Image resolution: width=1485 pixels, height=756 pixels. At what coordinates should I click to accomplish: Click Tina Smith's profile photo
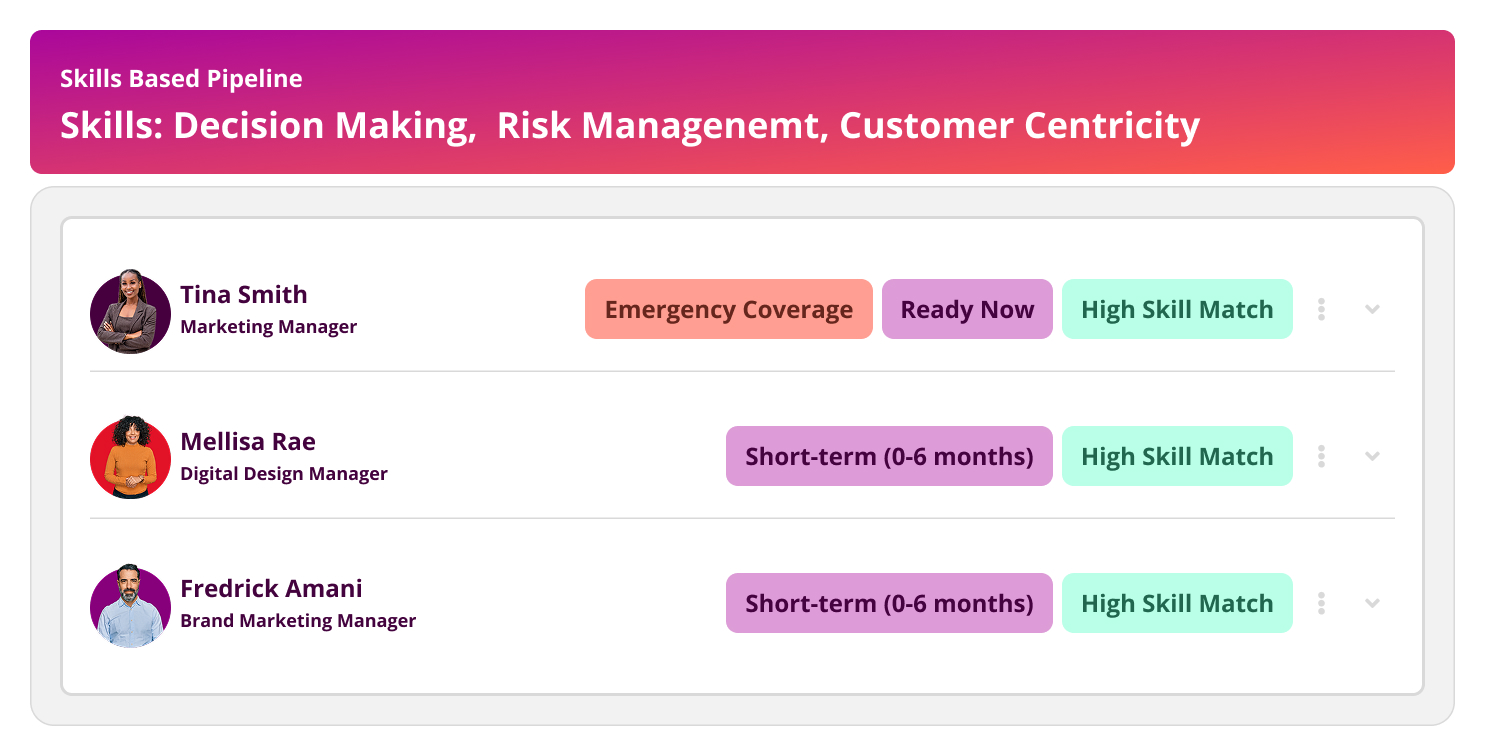pyautogui.click(x=130, y=311)
